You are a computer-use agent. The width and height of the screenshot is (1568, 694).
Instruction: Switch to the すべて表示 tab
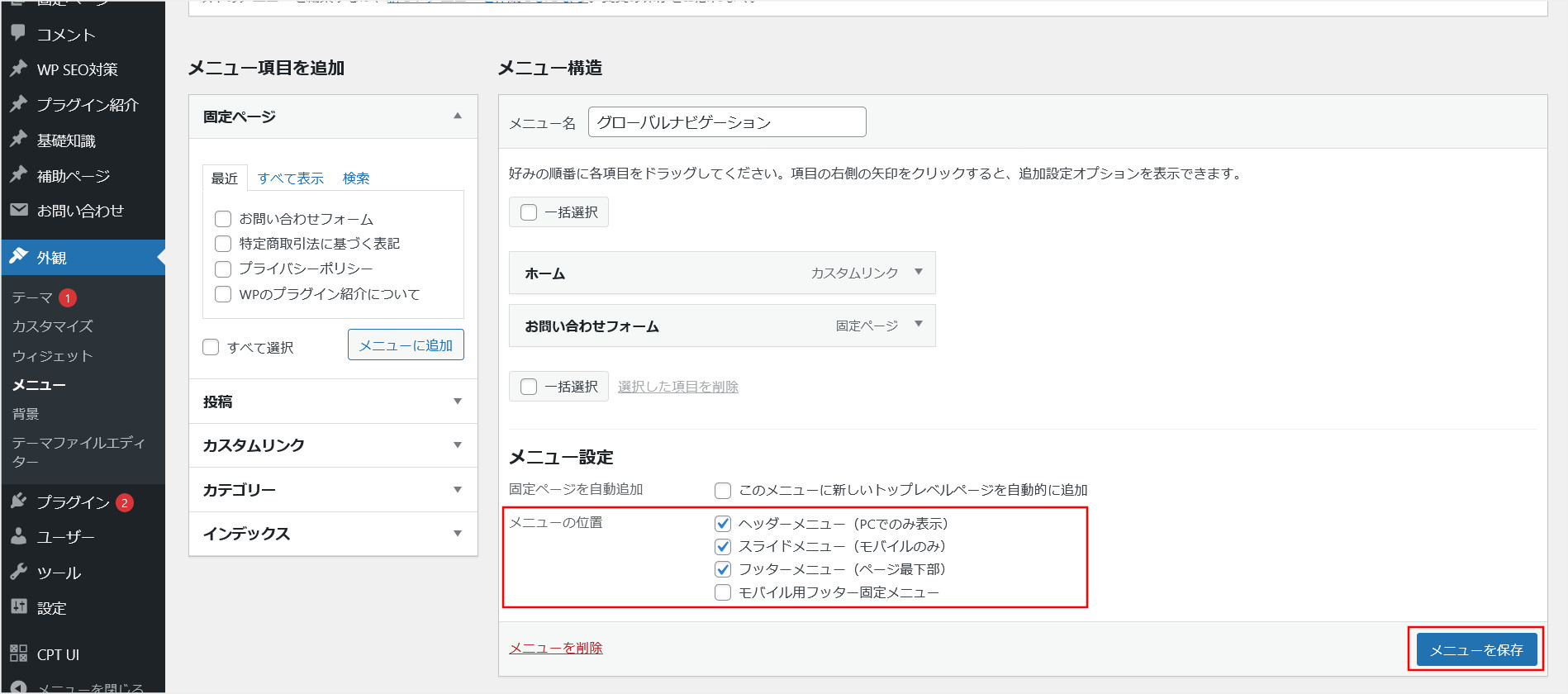click(x=290, y=178)
